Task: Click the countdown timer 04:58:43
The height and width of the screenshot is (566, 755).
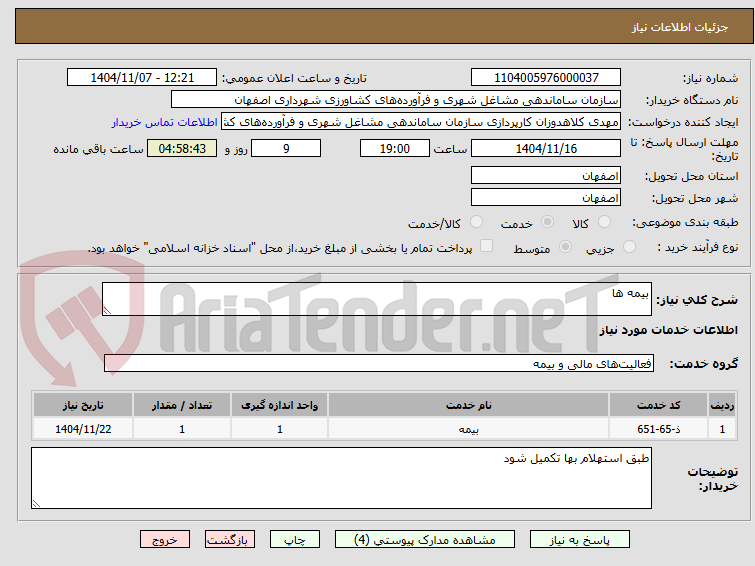Action: click(182, 148)
